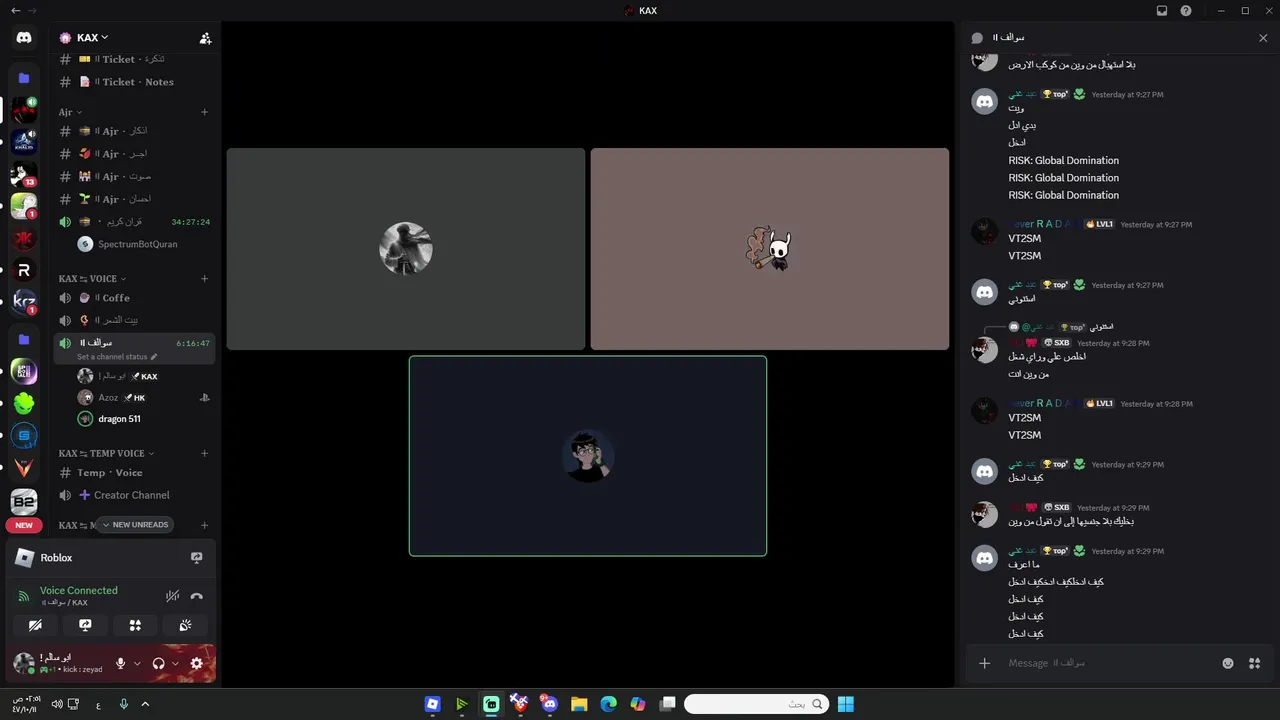This screenshot has height=720, width=1280.
Task: Select user dragon 511 in voice list
Action: pyautogui.click(x=119, y=419)
